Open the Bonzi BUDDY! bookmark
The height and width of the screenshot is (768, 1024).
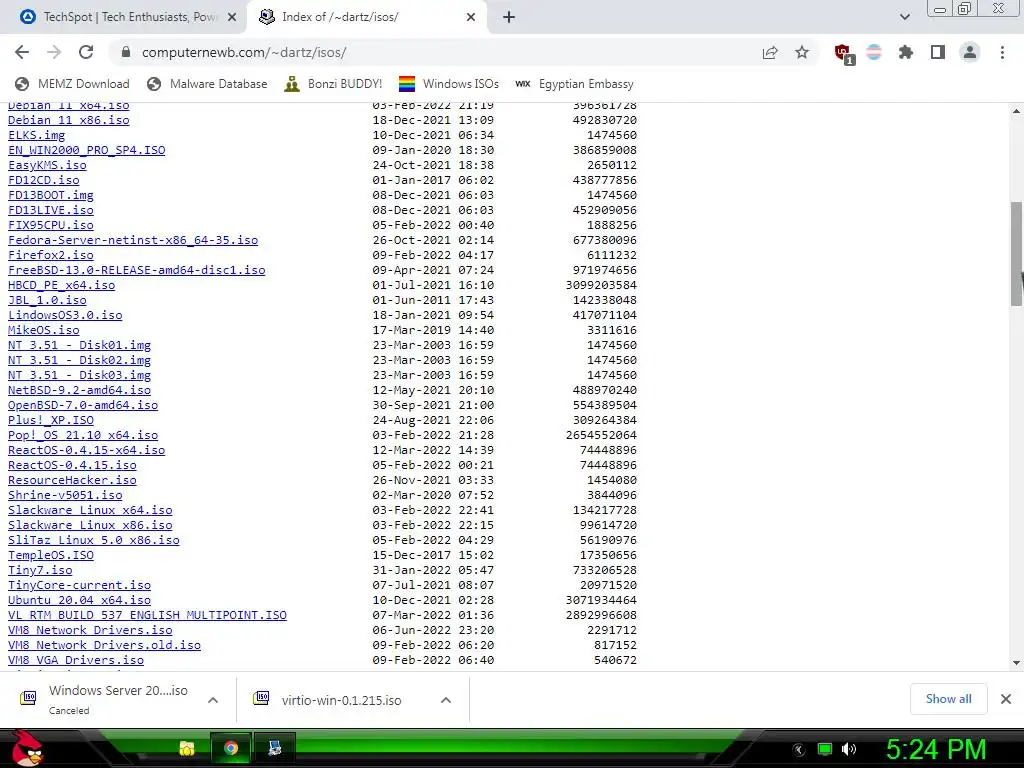click(334, 84)
